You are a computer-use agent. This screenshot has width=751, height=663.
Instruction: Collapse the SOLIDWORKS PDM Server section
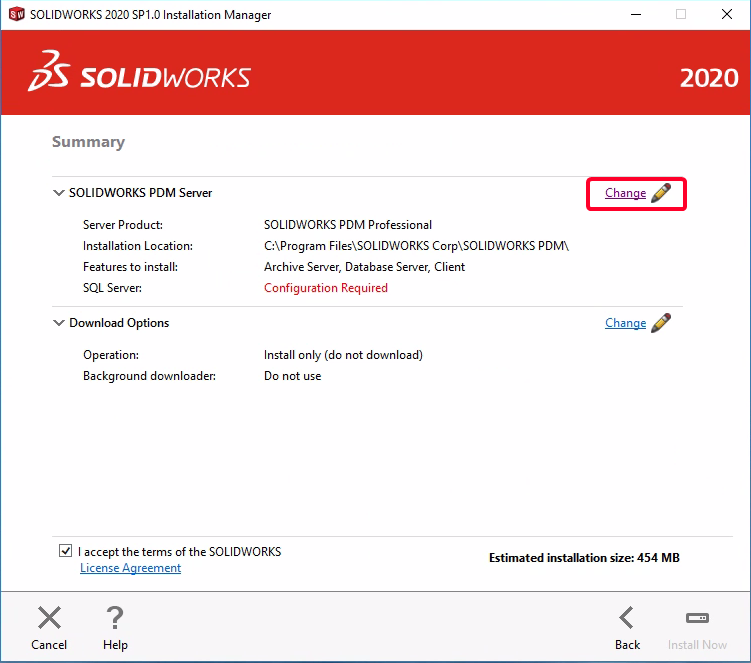click(58, 193)
